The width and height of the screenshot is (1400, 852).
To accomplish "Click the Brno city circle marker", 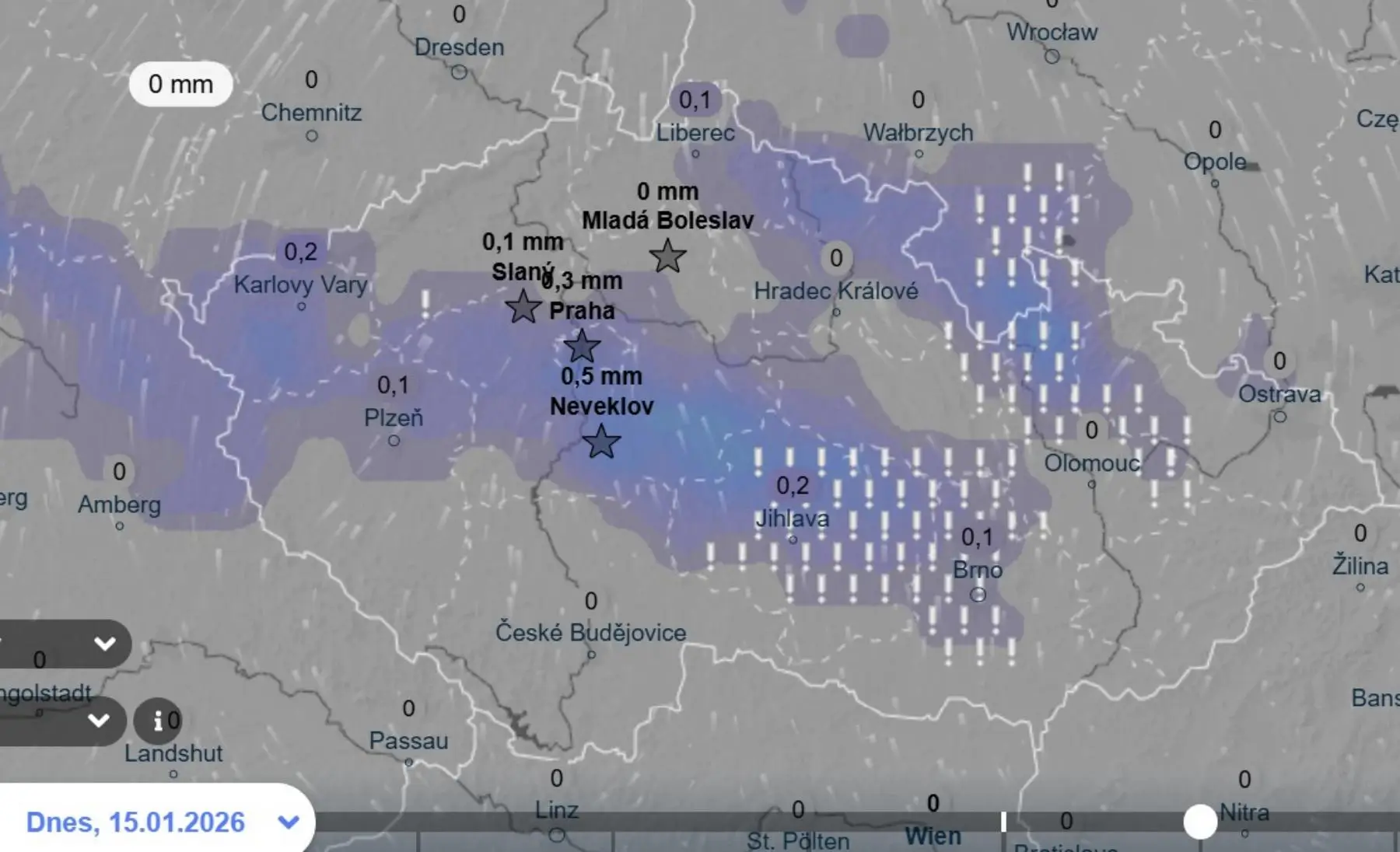I will click(978, 595).
